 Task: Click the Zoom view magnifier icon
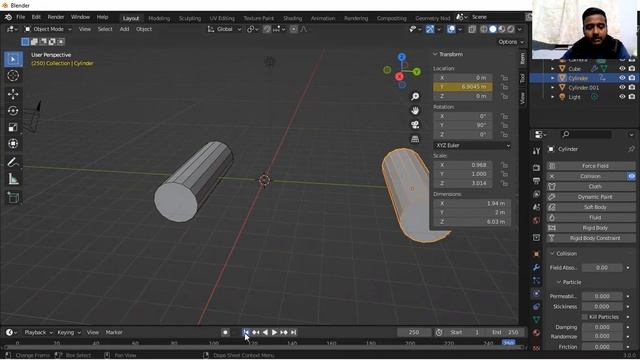pyautogui.click(x=415, y=96)
